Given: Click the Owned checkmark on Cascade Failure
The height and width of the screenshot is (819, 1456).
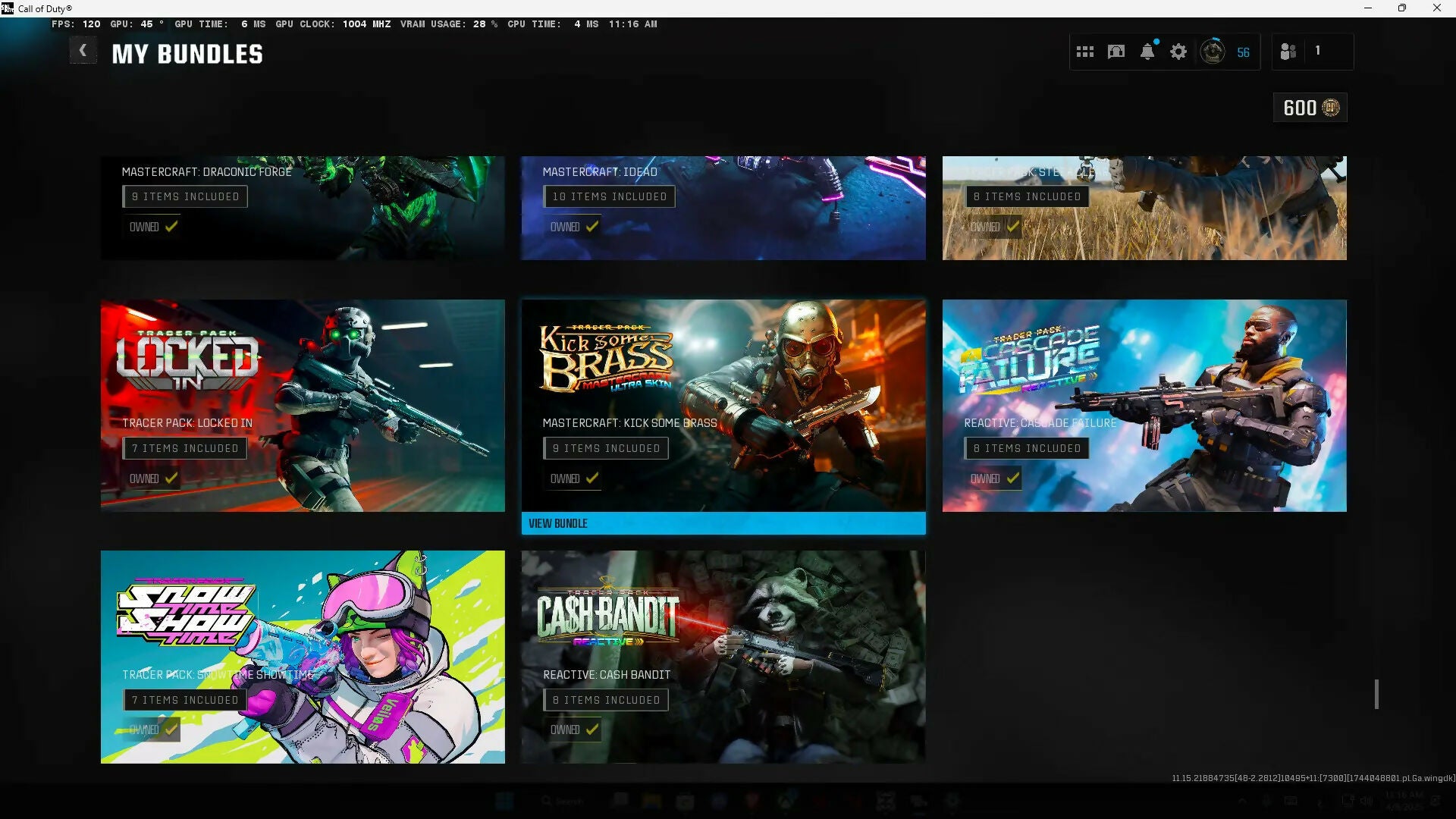Looking at the screenshot, I should click(x=1013, y=478).
